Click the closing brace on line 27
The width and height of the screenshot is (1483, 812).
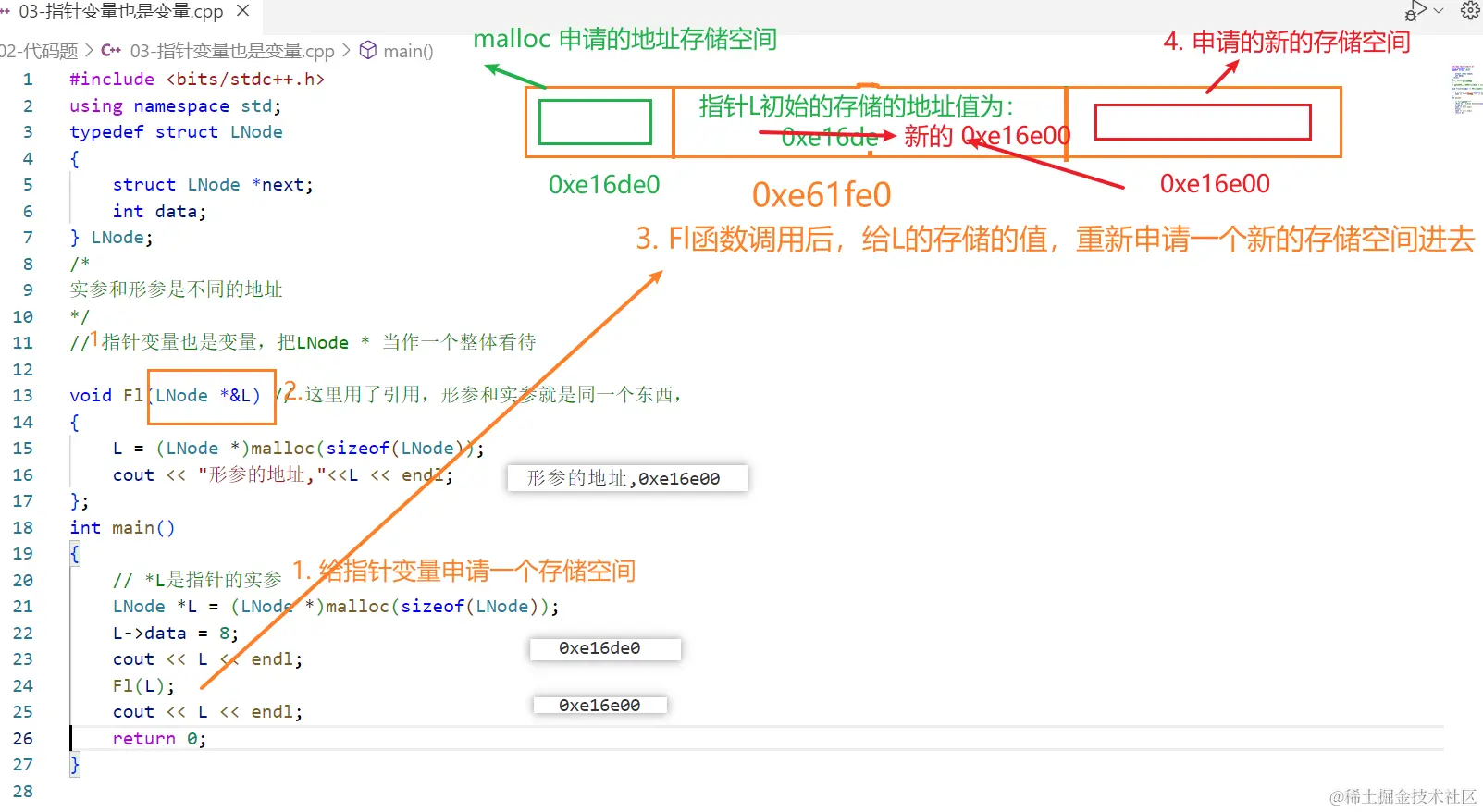(x=75, y=765)
